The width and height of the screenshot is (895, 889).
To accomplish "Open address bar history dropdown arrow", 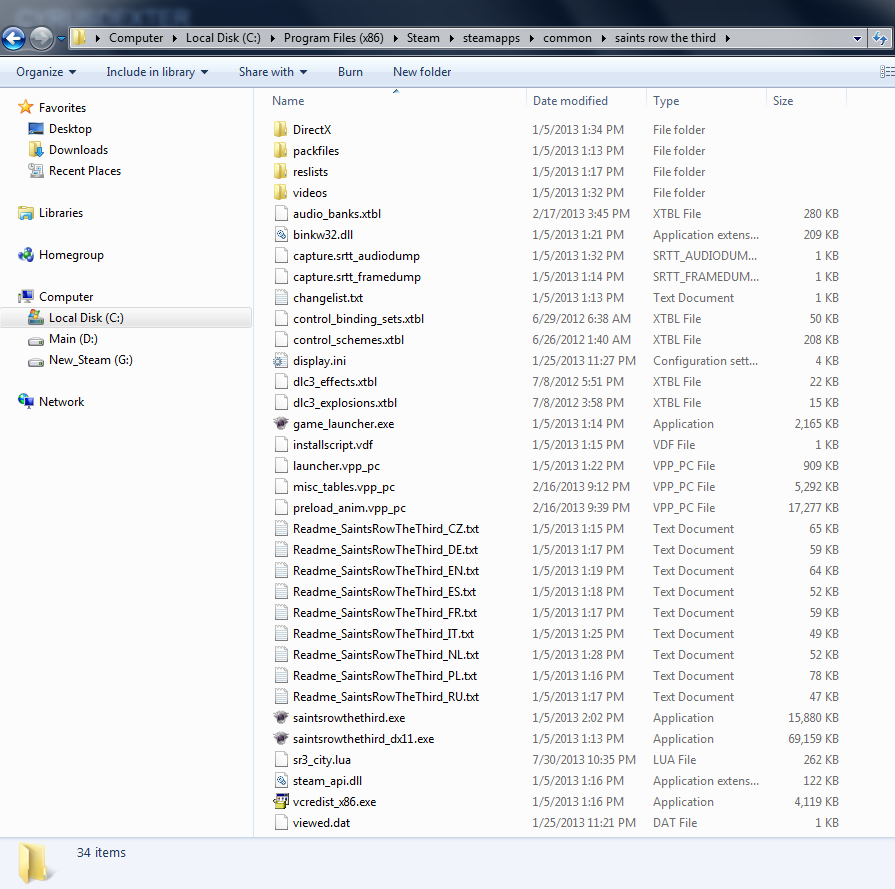I will (857, 39).
